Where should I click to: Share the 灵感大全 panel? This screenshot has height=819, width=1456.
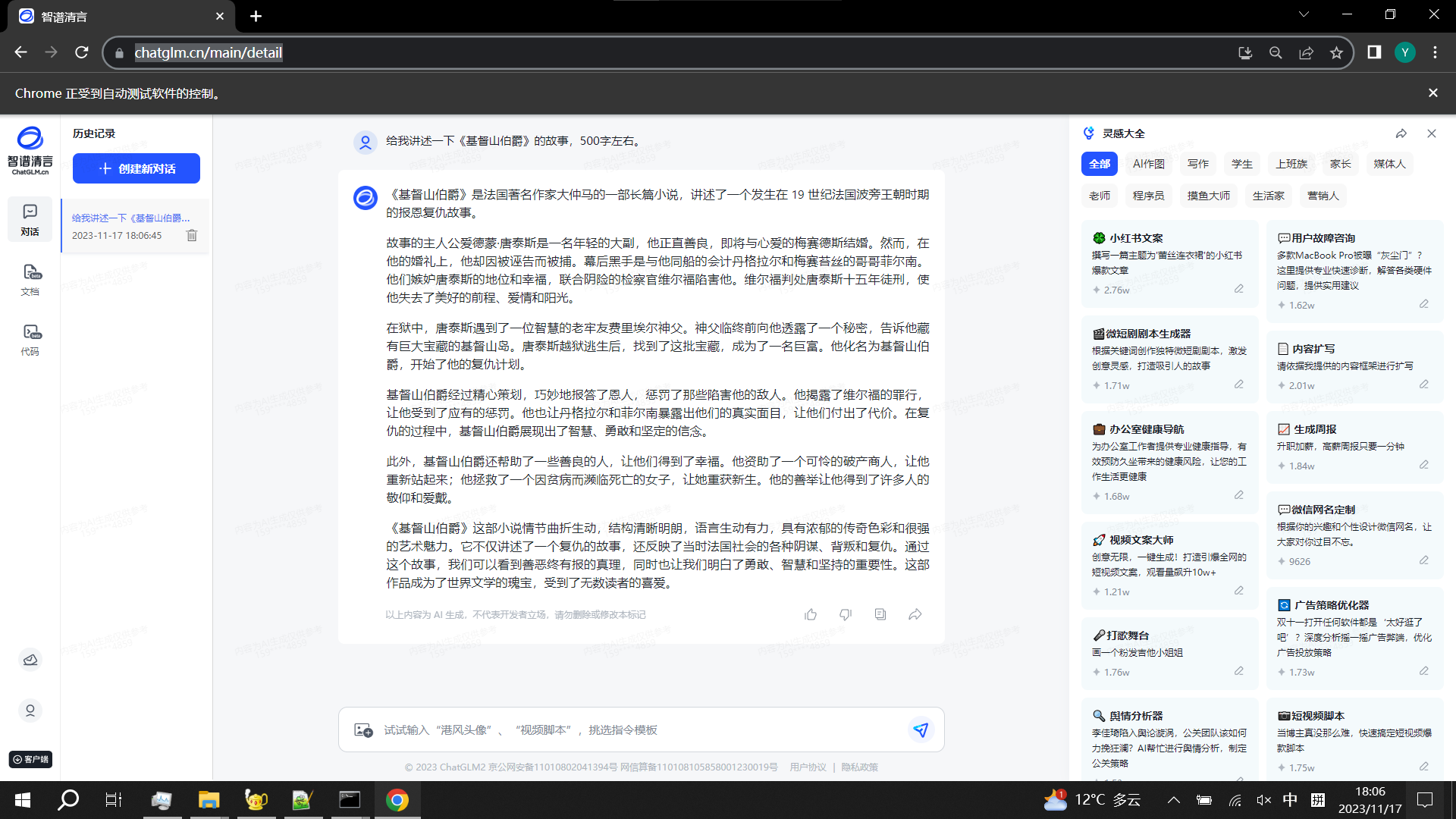point(1401,133)
